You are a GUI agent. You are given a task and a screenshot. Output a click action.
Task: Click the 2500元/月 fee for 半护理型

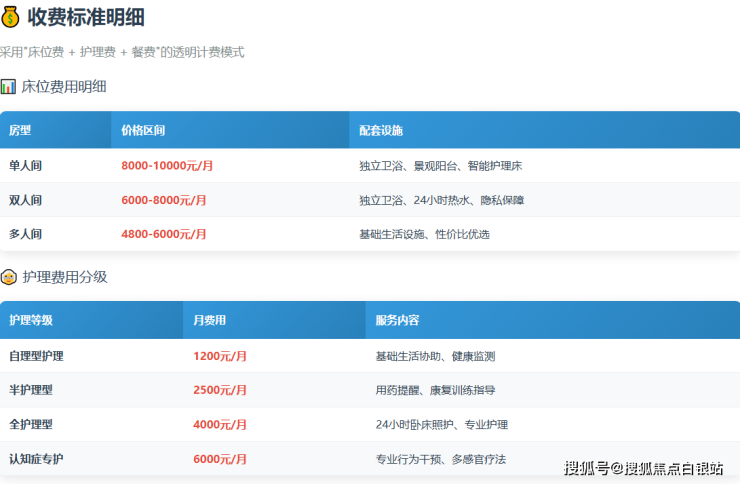220,390
